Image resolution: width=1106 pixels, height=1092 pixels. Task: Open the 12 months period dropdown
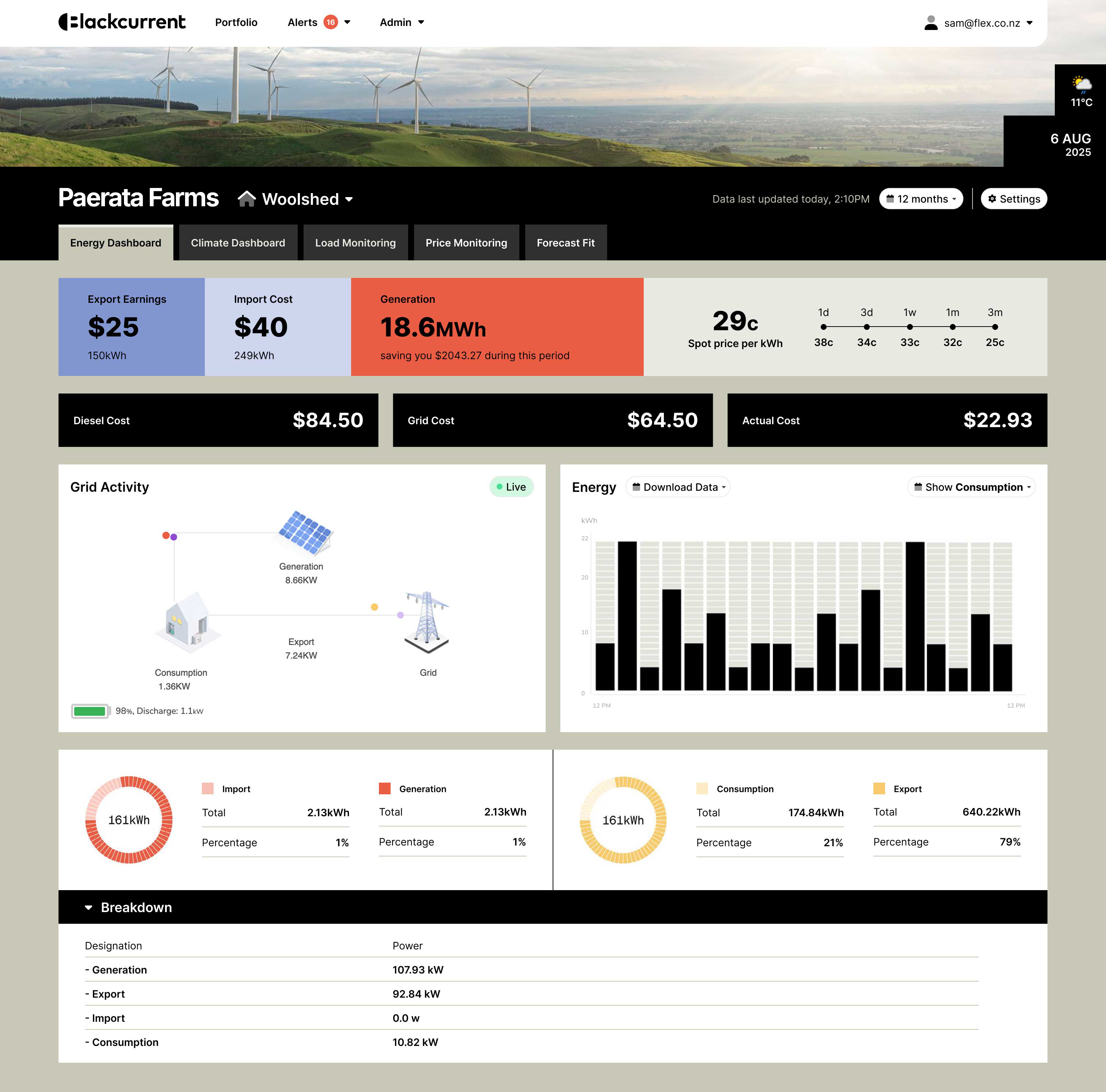tap(921, 199)
